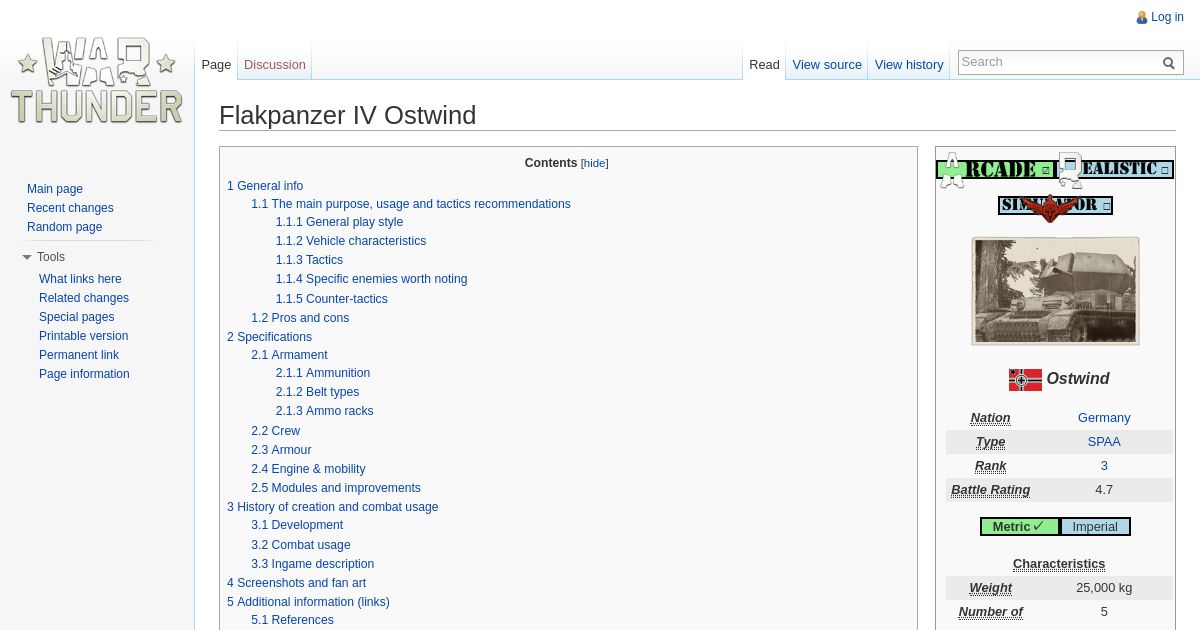Go to Main page in sidebar

coord(55,189)
